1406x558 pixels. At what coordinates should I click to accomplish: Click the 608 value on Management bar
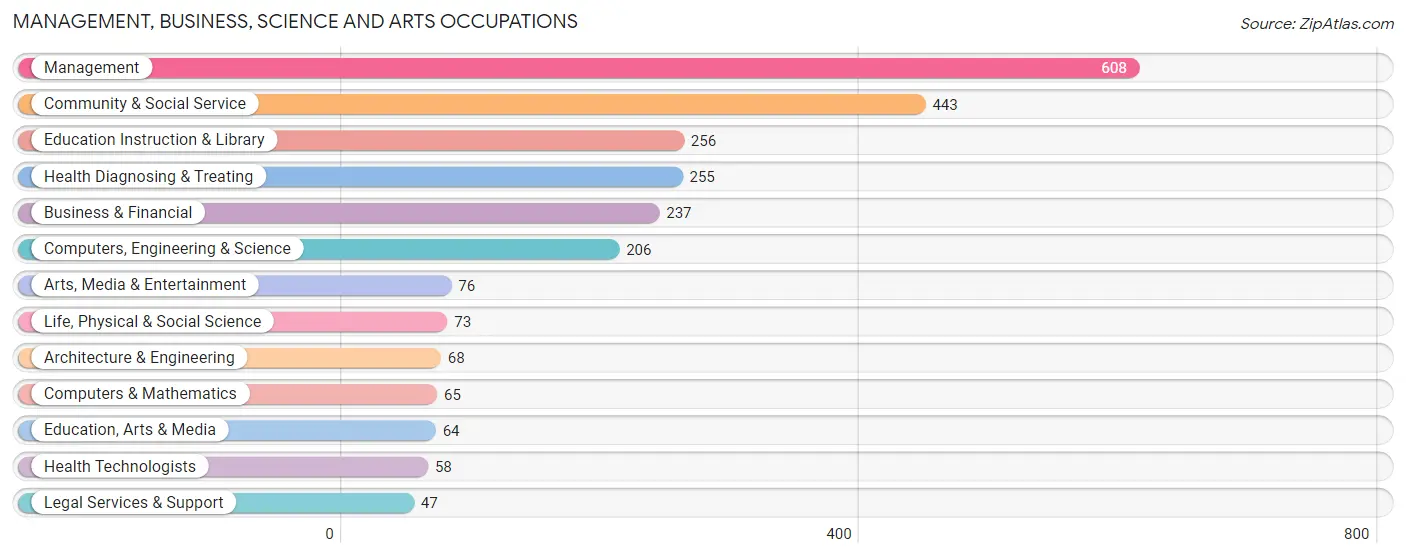tap(1114, 68)
